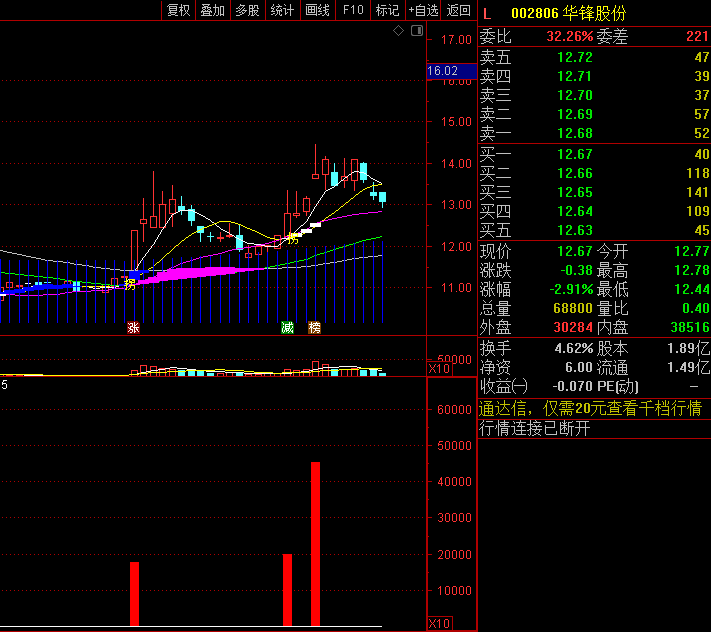This screenshot has height=632, width=711.
Task: Click 流通 value 1.49亿
Action: tap(688, 368)
